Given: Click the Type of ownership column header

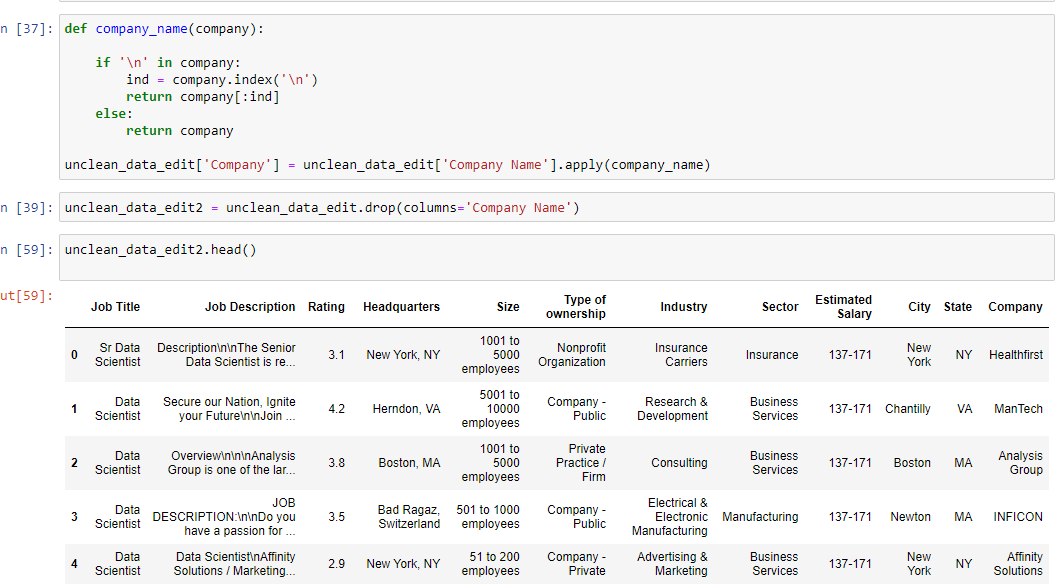Looking at the screenshot, I should 576,306.
